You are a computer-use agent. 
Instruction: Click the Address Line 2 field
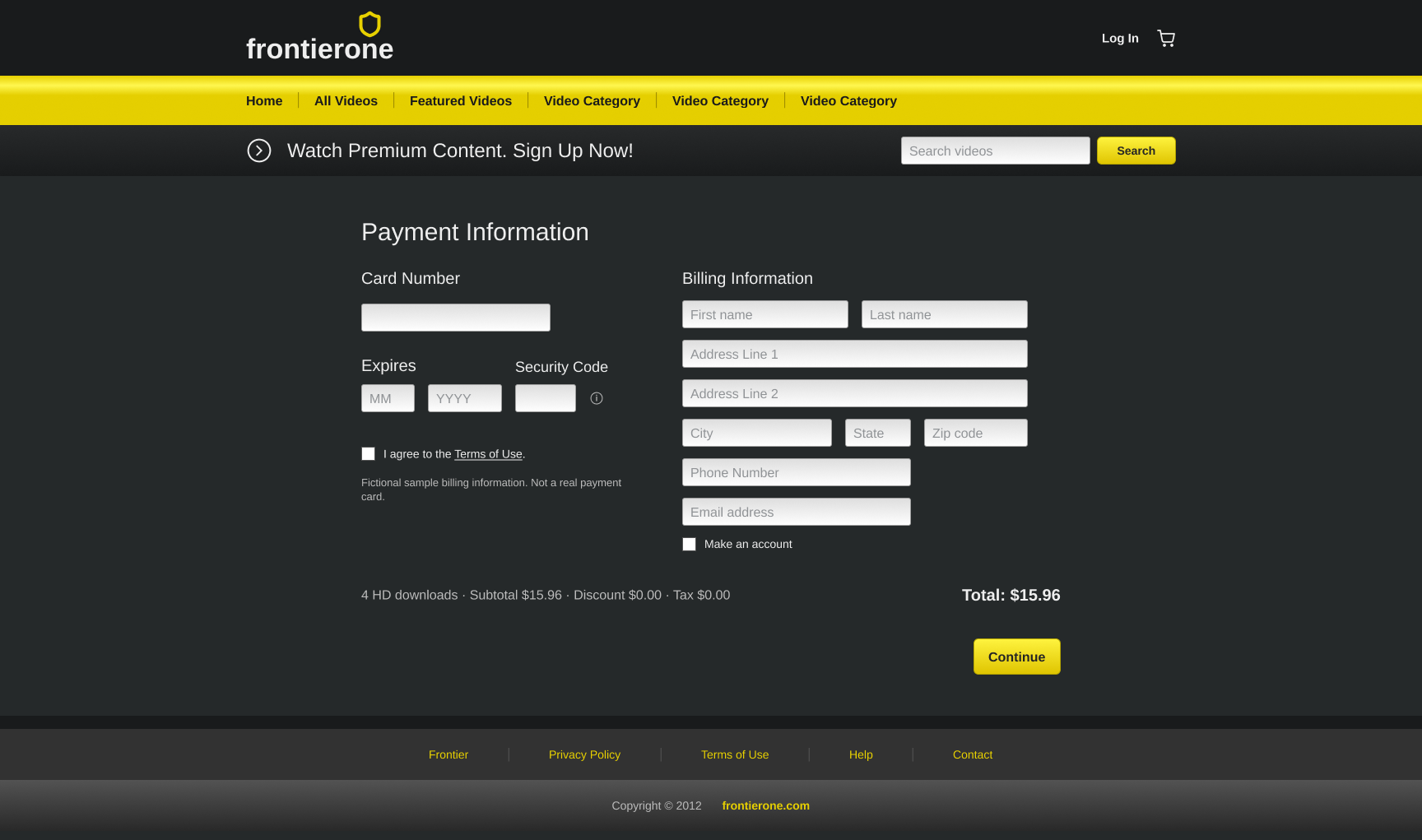click(854, 393)
